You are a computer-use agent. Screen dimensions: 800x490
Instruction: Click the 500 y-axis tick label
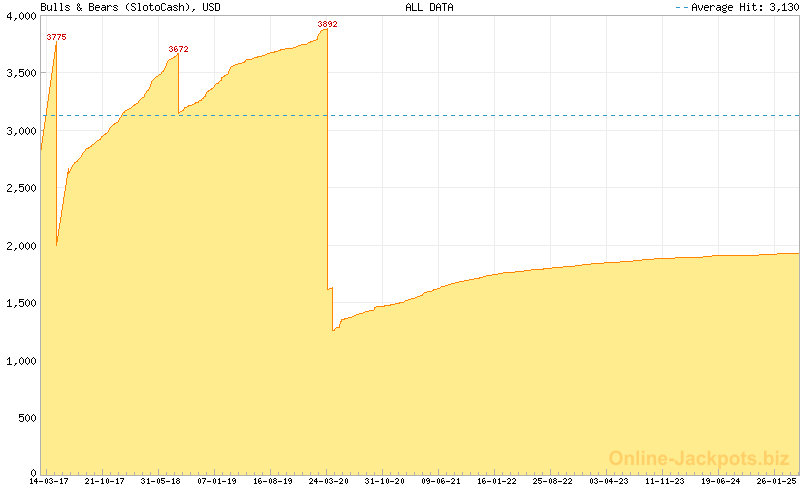25,416
